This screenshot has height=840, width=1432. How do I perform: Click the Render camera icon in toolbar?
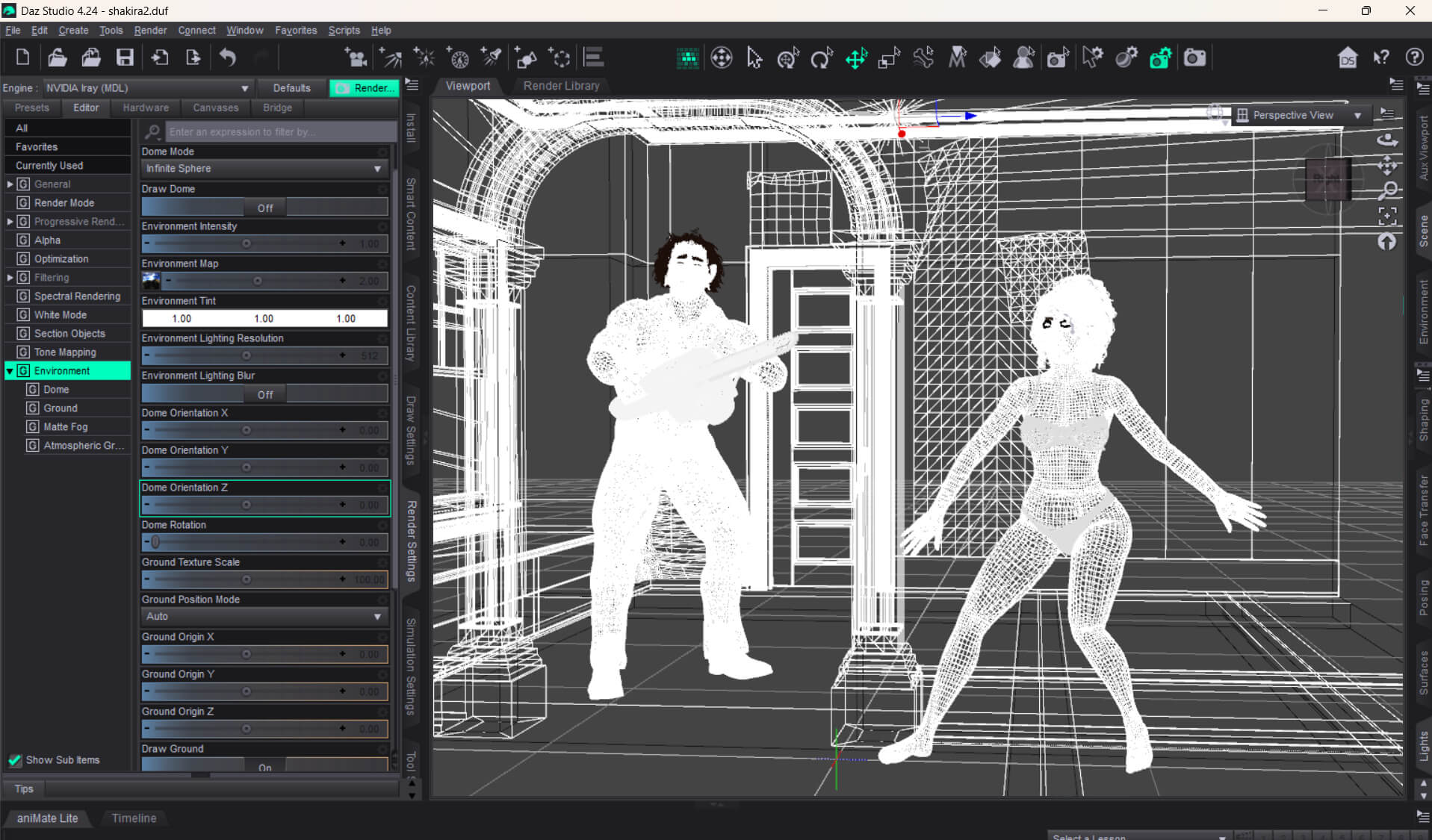pyautogui.click(x=1194, y=57)
